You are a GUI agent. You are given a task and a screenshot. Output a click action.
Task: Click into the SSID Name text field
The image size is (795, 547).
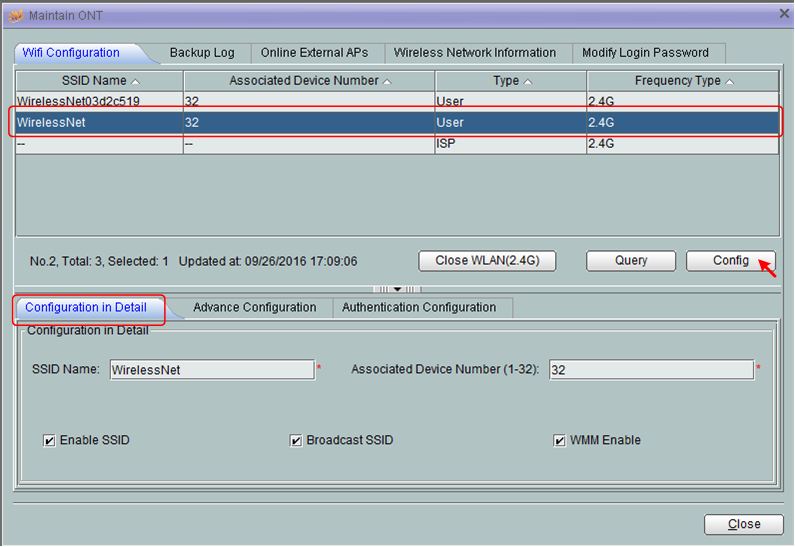(x=212, y=370)
